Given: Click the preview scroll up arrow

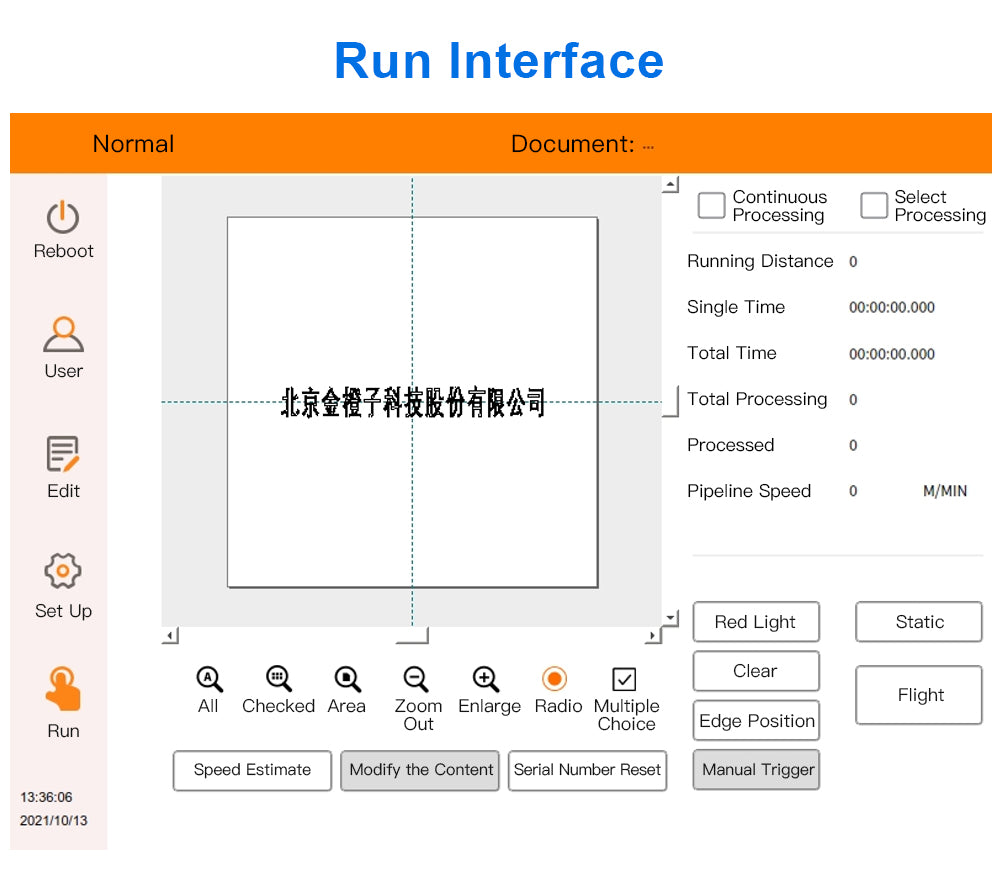Looking at the screenshot, I should click(x=670, y=185).
